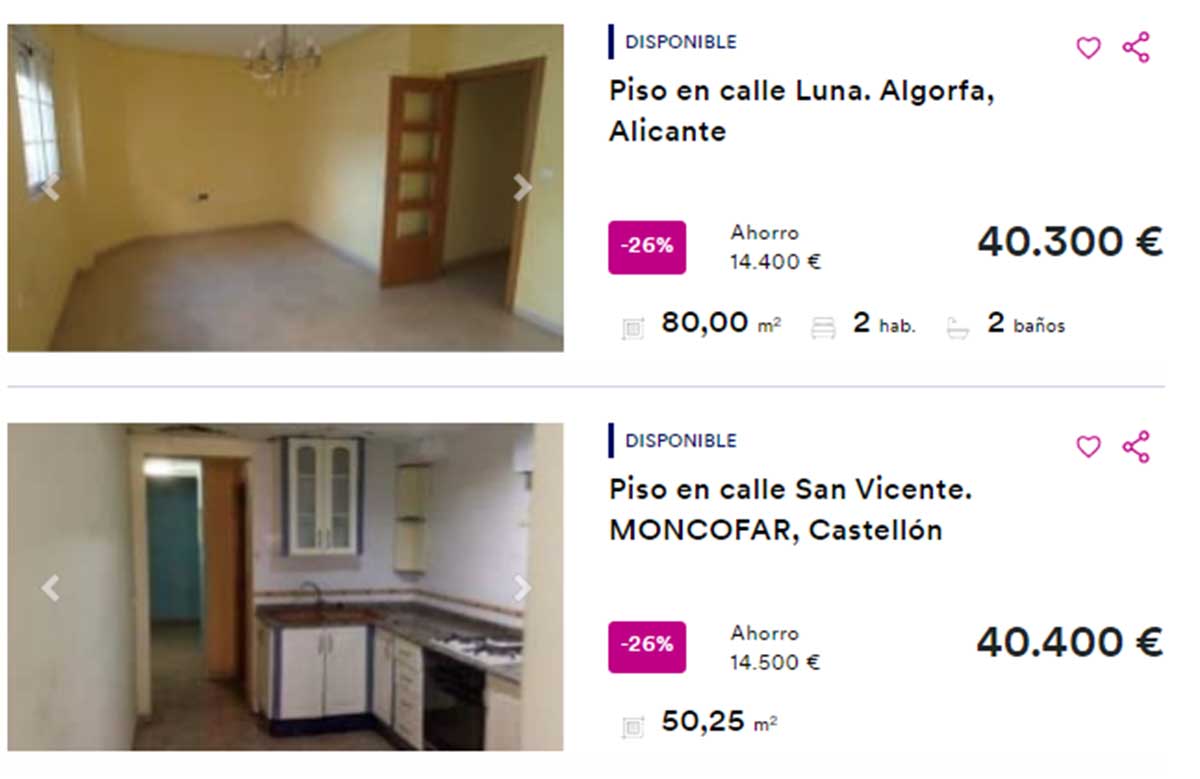This screenshot has width=1200, height=779.
Task: Click the 40.300 € price
Action: coord(1070,242)
